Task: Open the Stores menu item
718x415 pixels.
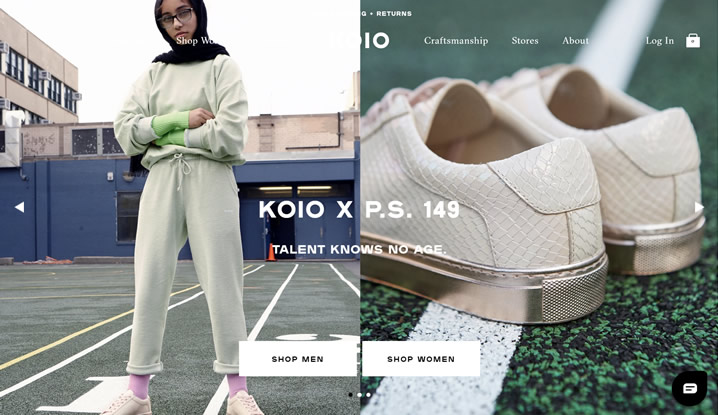Action: [525, 41]
